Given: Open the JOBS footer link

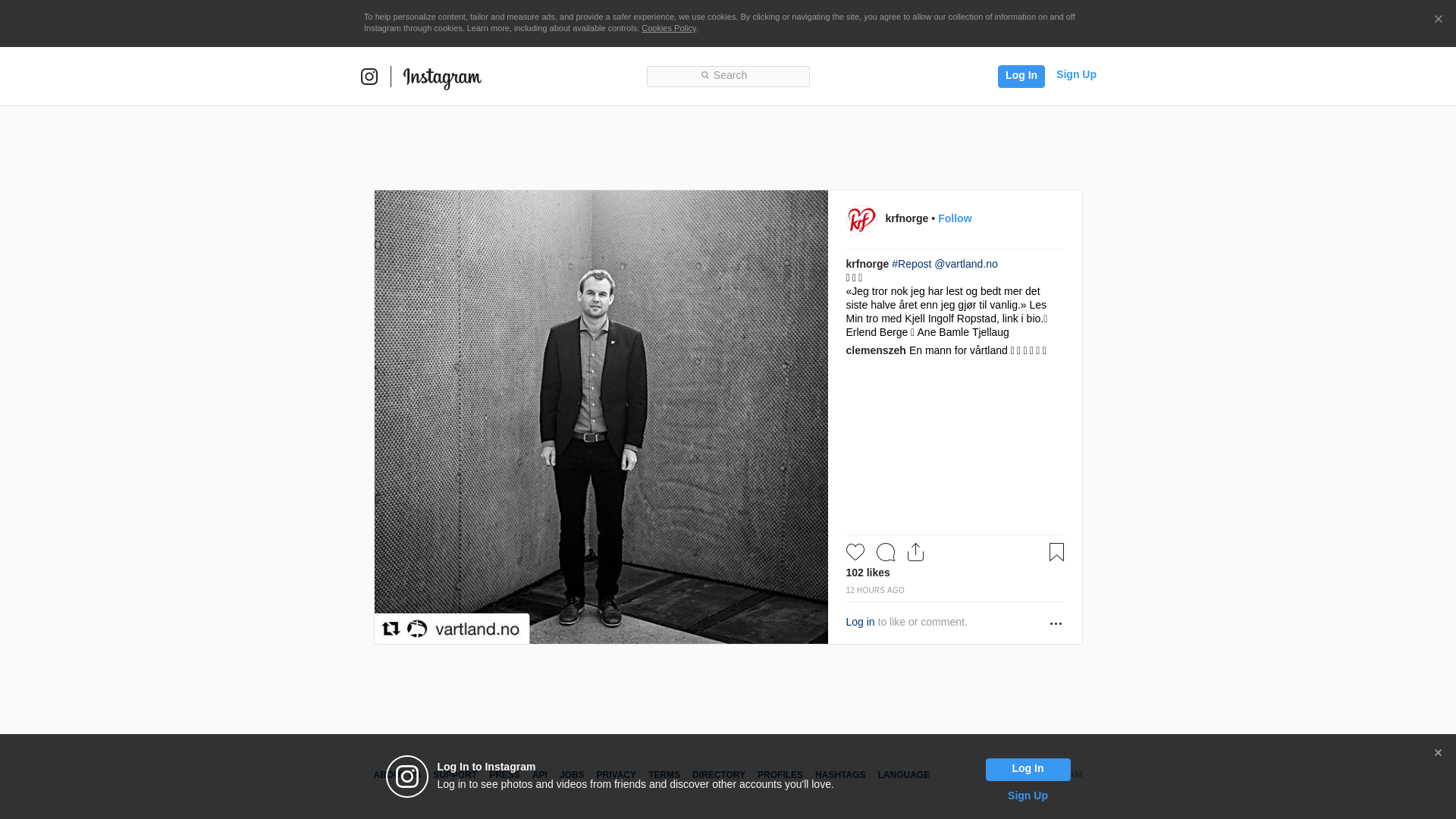Looking at the screenshot, I should (572, 775).
